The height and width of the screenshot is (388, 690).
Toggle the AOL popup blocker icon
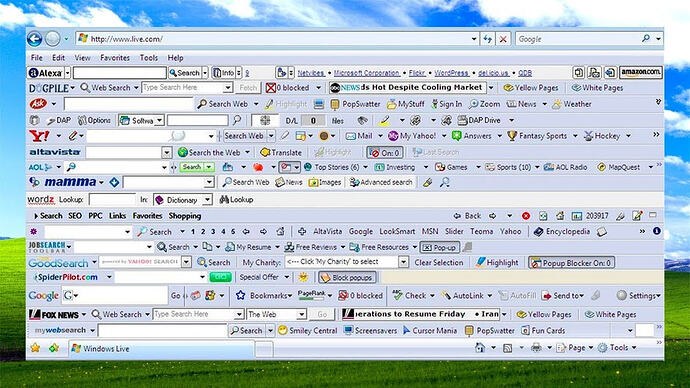tap(286, 167)
